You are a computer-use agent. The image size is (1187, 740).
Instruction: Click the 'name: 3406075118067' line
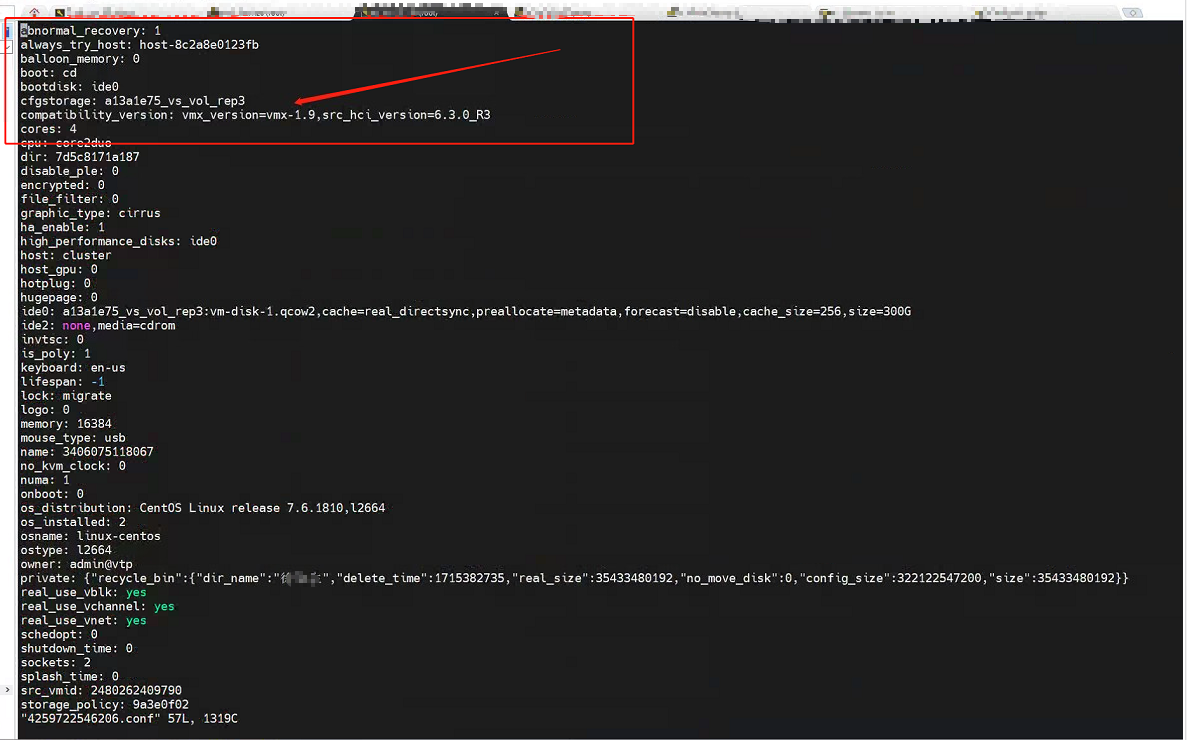point(87,452)
